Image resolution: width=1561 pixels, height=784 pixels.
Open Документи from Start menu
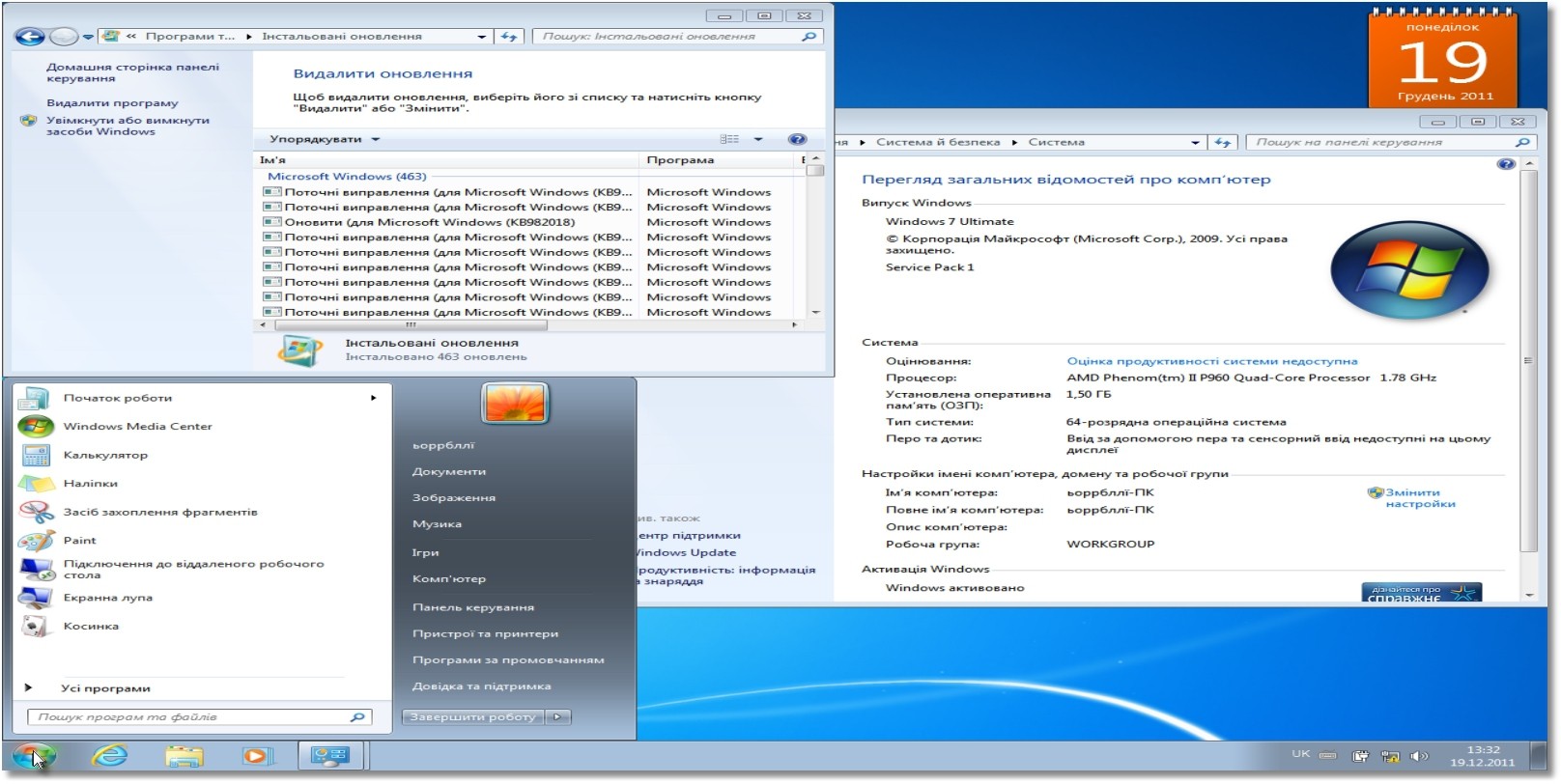pyautogui.click(x=449, y=472)
